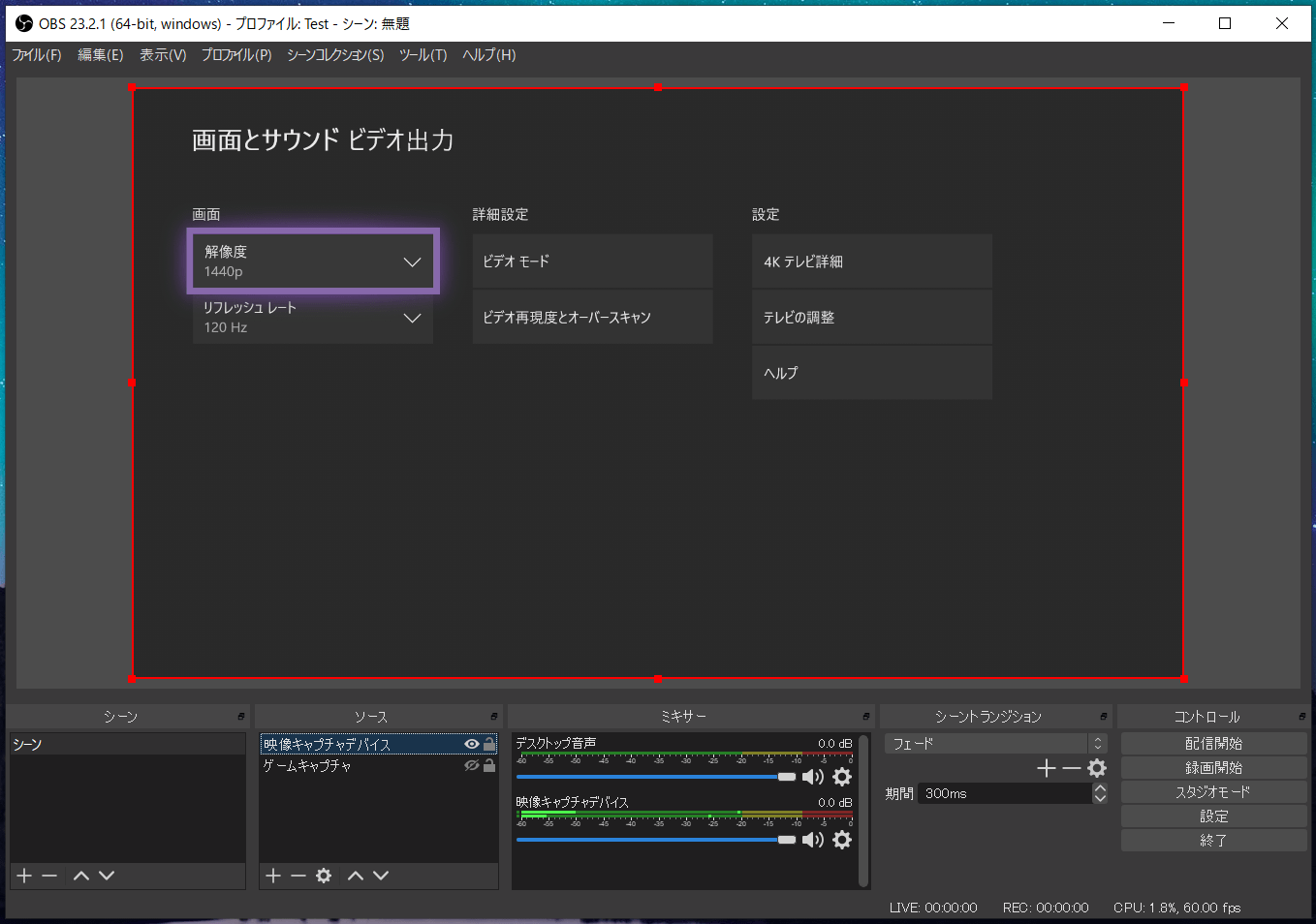Image resolution: width=1316 pixels, height=924 pixels.
Task: Click the CPU: 1.8%, 60.00 fps status text
Action: (x=1177, y=908)
